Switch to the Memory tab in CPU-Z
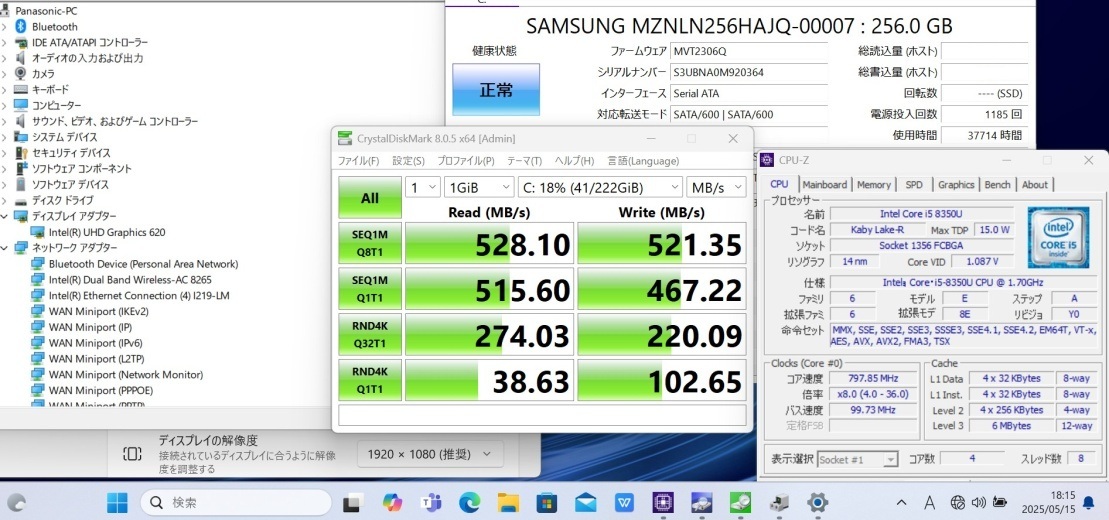 point(873,185)
